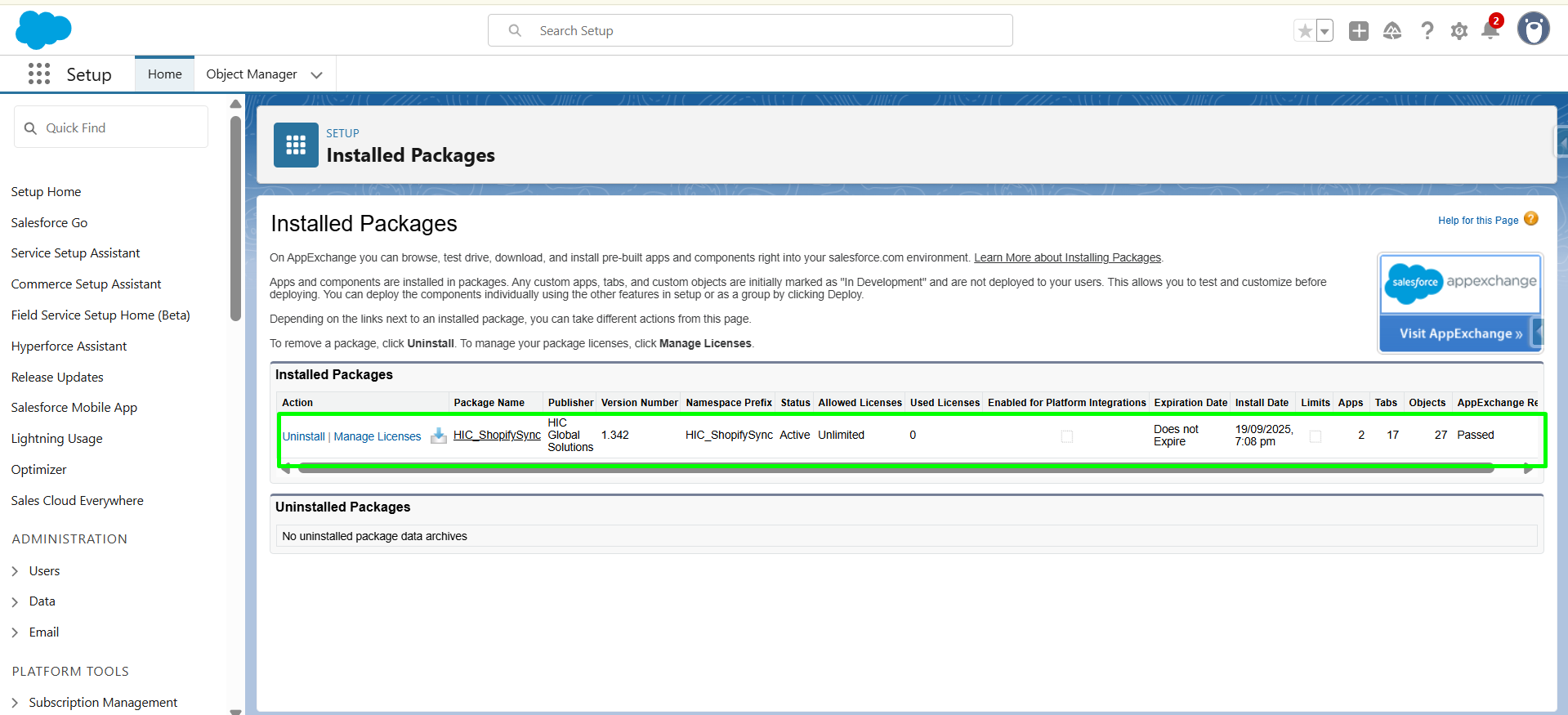Image resolution: width=1568 pixels, height=715 pixels.
Task: Click Manage Licenses for HIC_ShopifySync
Action: pos(377,436)
